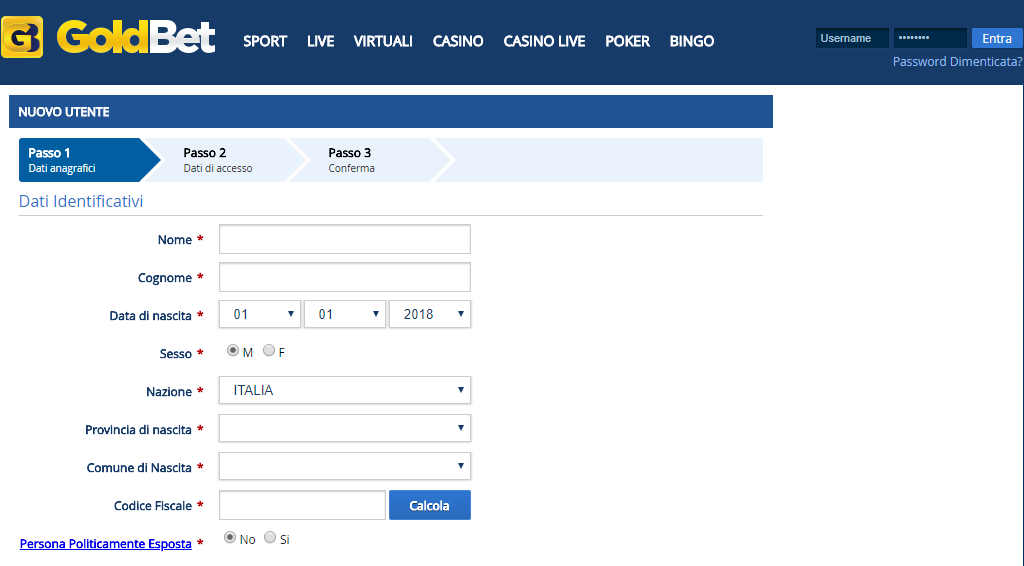
Task: Click the NUOVO UTENTE header text
Action: click(64, 112)
